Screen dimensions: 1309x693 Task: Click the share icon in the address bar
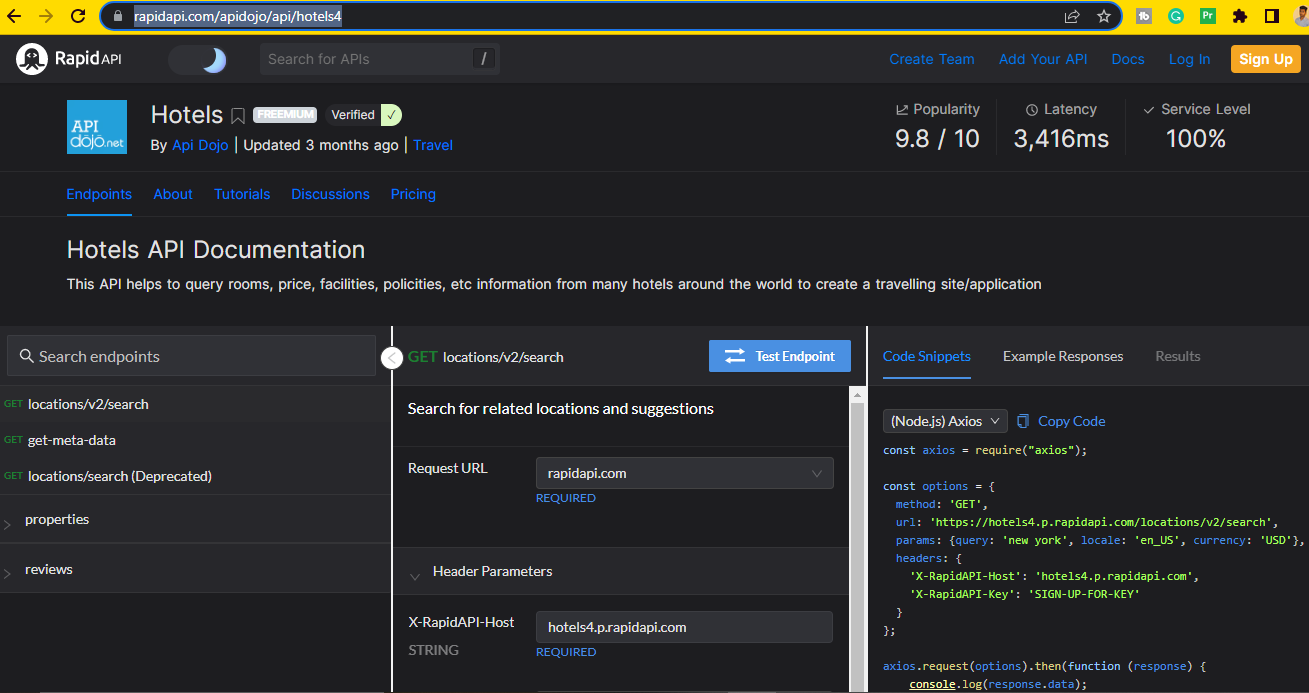(1072, 16)
